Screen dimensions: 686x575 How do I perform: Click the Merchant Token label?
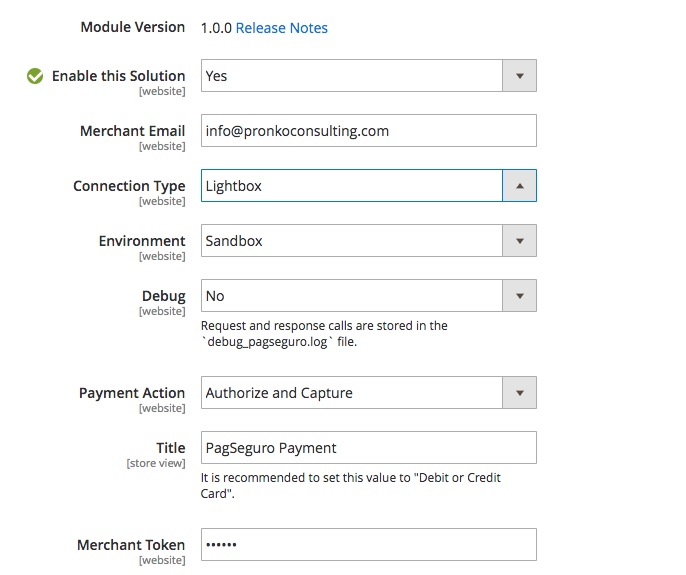[x=131, y=545]
